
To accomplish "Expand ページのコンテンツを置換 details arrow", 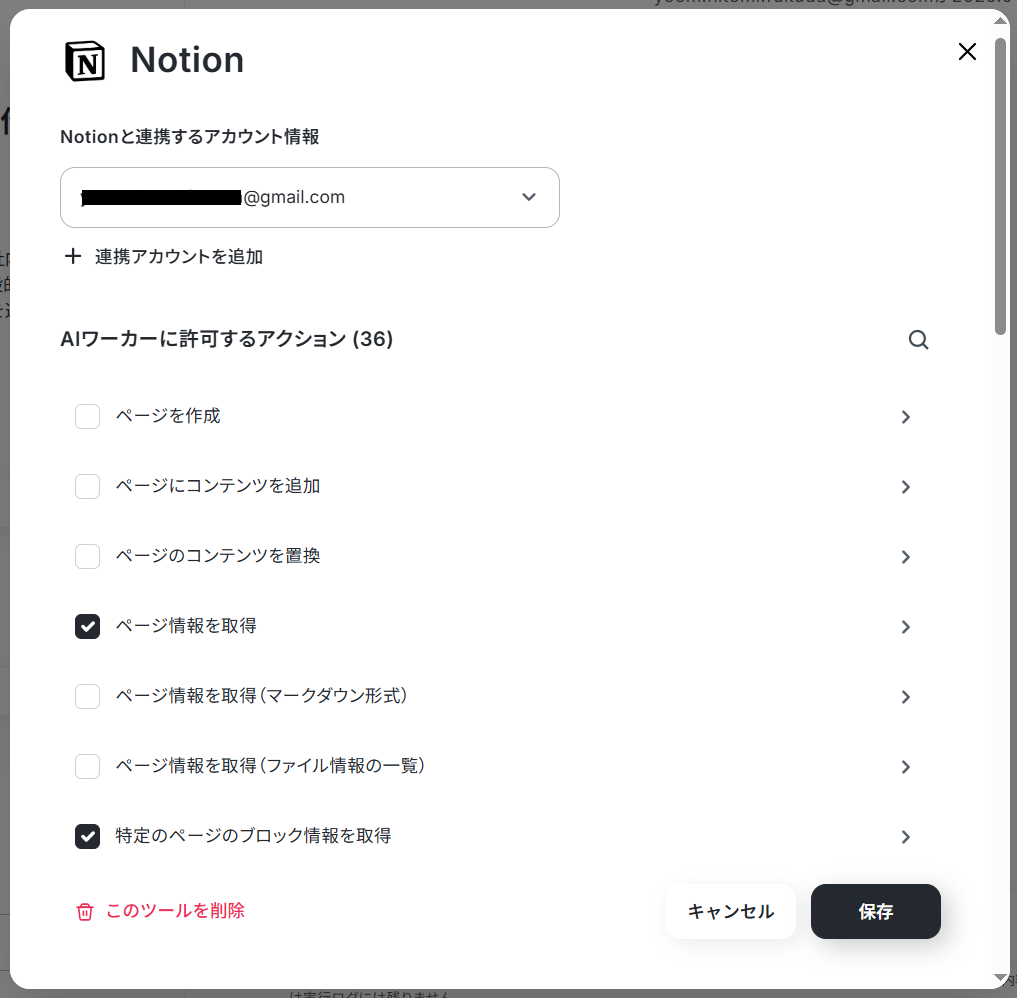I will click(906, 557).
